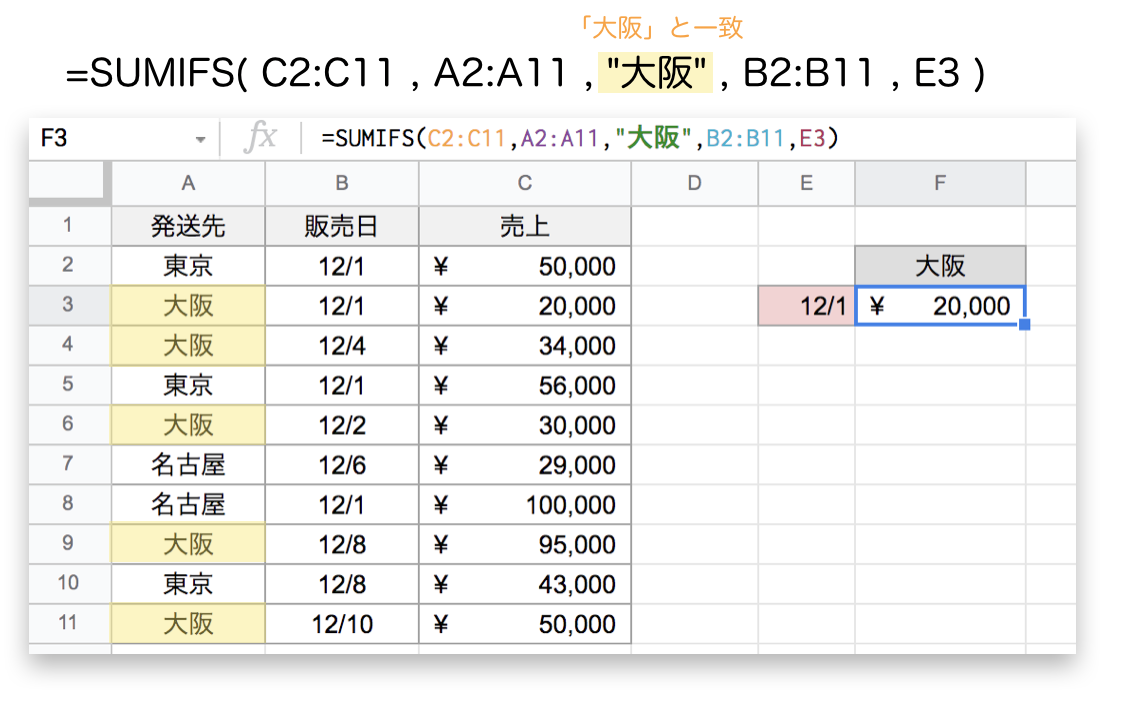Select column A header
Screen dimensions: 1124x720
[x=189, y=184]
